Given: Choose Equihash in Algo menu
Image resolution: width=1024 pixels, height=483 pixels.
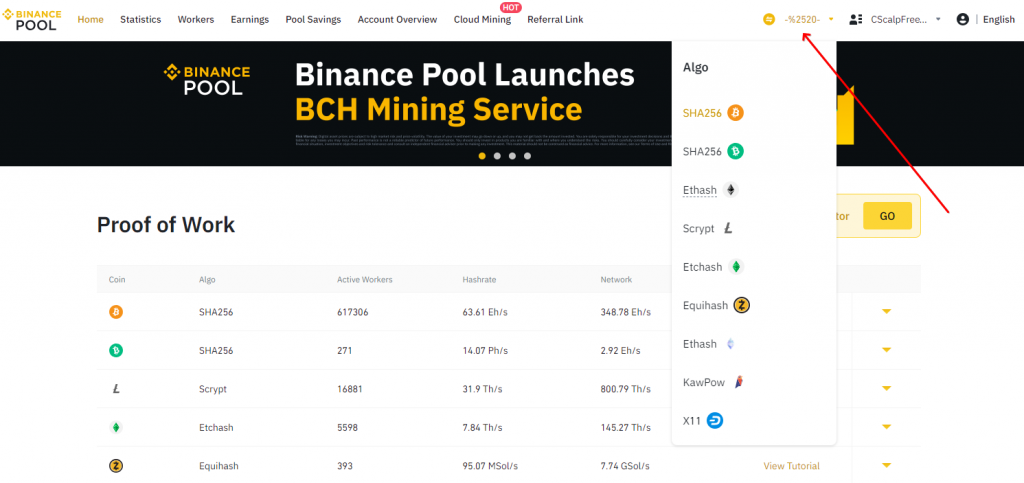Looking at the screenshot, I should 716,305.
